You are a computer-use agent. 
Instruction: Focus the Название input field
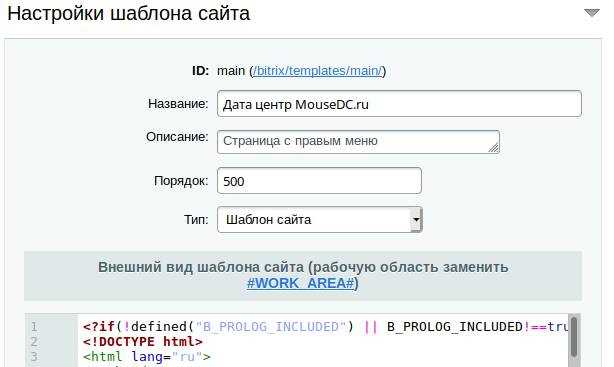pyautogui.click(x=399, y=104)
